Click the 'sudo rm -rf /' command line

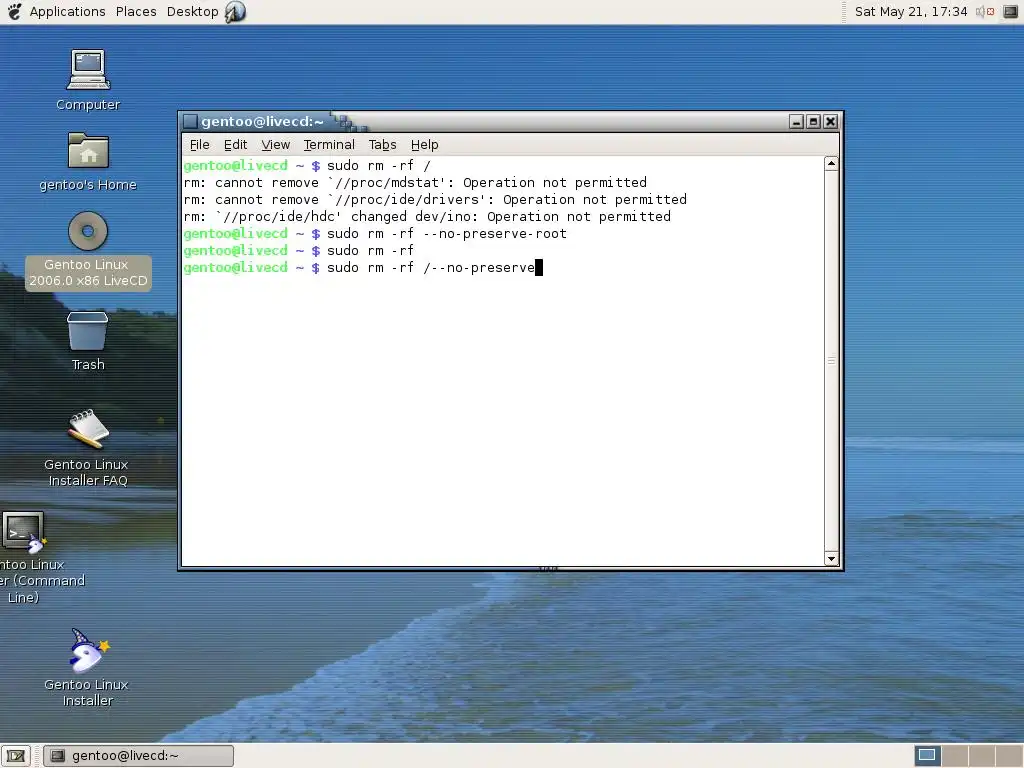307,166
